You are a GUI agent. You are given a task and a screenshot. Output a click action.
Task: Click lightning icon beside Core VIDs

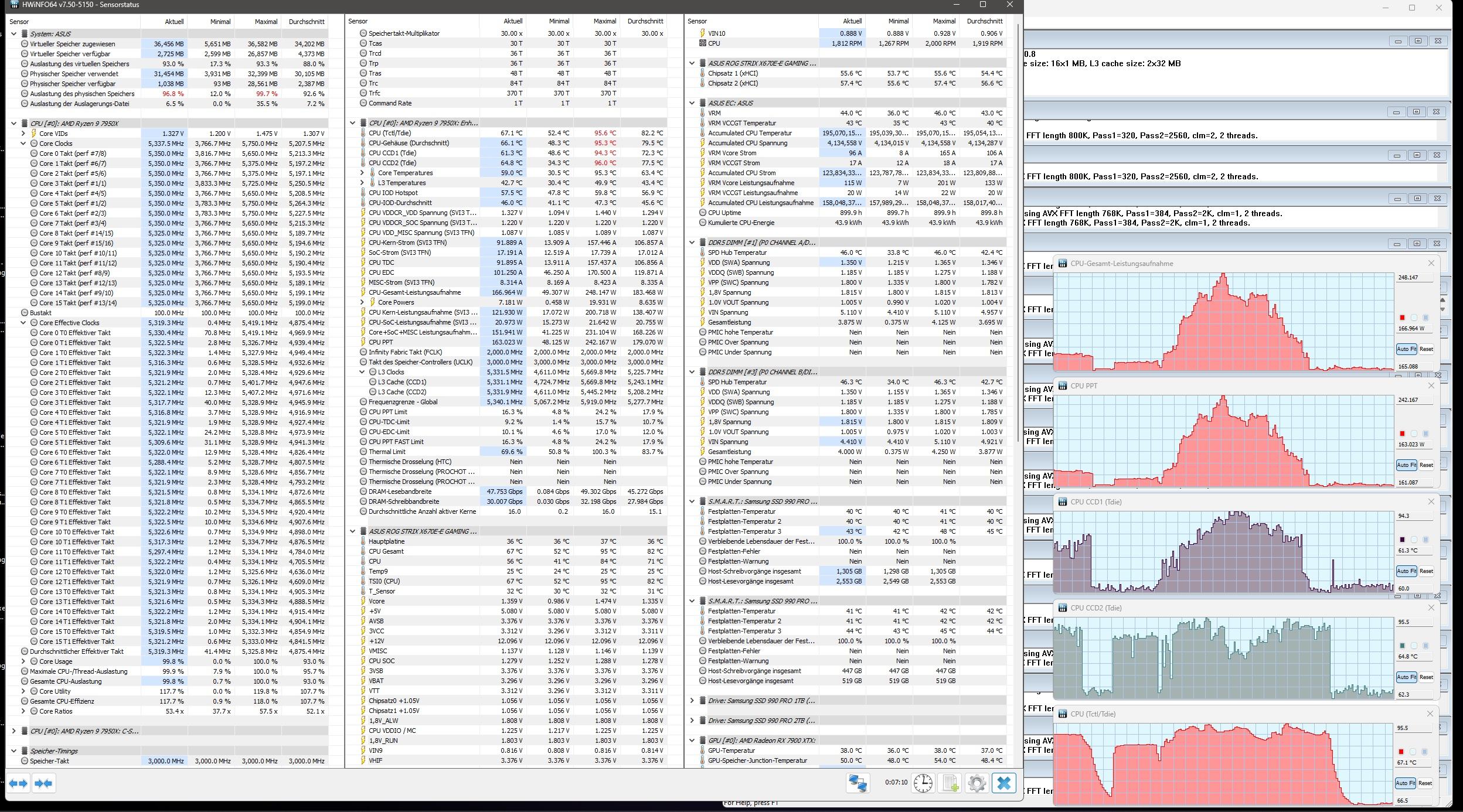[x=34, y=134]
